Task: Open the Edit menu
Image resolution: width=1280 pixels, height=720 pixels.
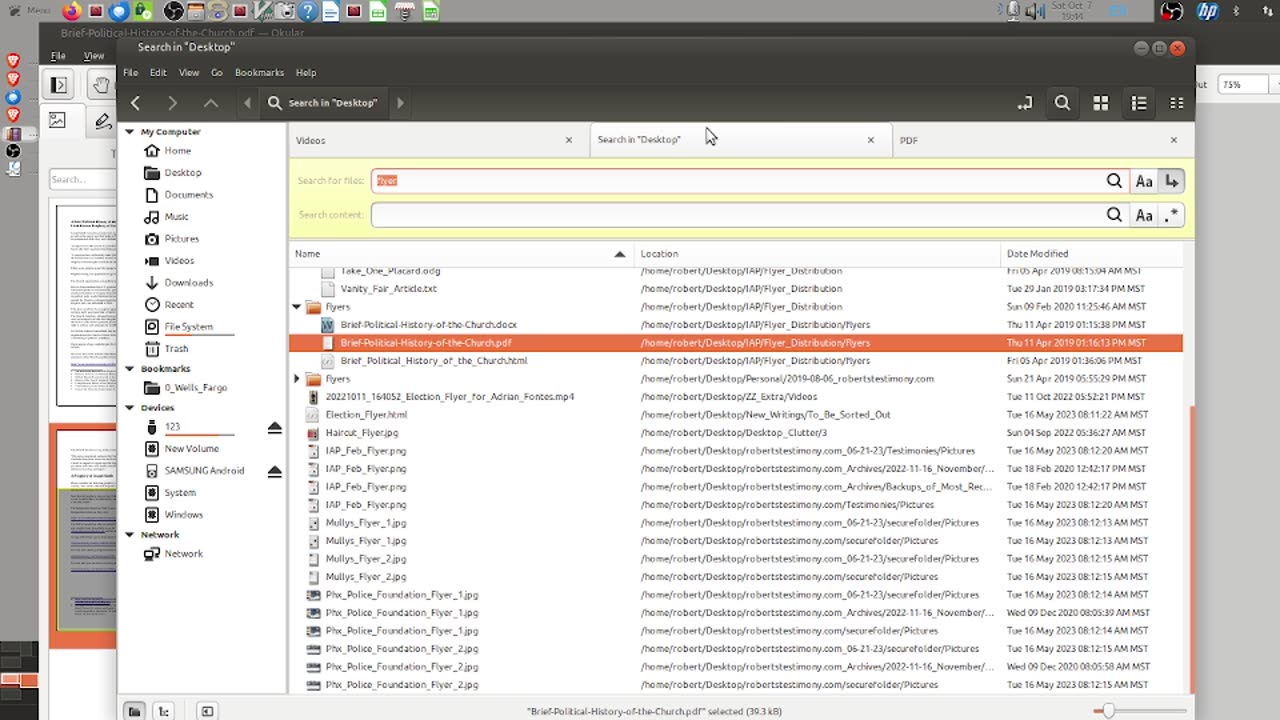Action: tap(158, 73)
